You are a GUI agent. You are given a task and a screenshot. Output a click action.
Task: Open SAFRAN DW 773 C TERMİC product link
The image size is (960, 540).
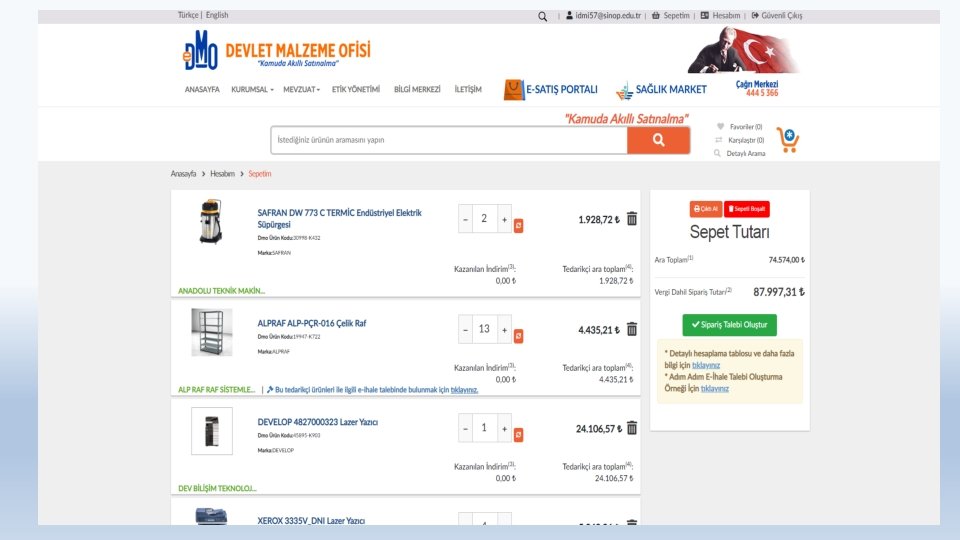[339, 219]
